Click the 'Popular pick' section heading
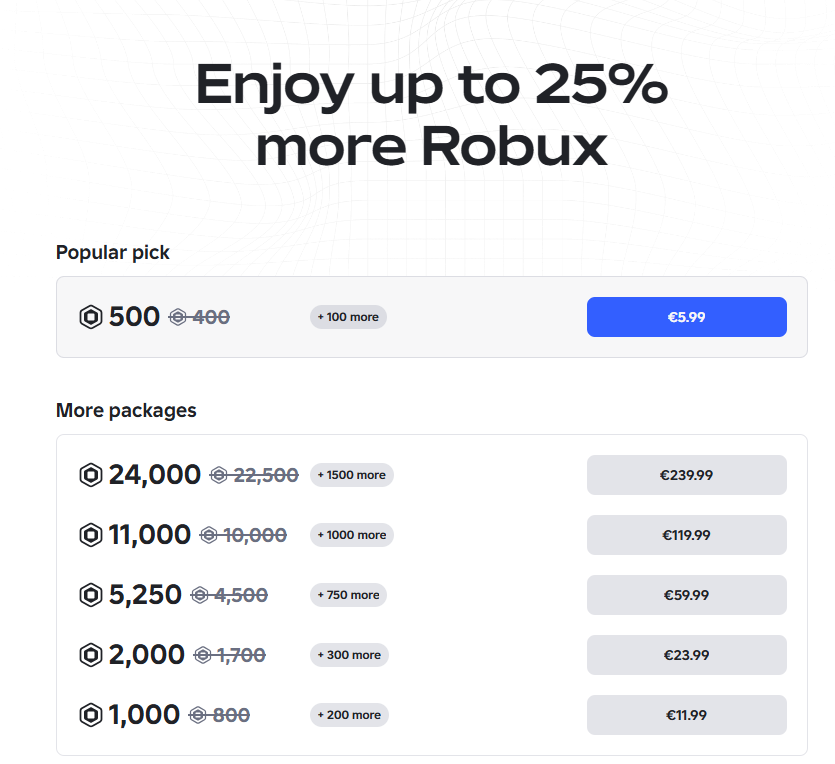The image size is (835, 764). tap(112, 252)
